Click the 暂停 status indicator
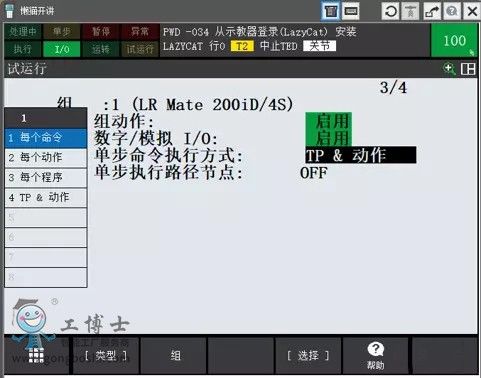The image size is (481, 378). point(101,32)
